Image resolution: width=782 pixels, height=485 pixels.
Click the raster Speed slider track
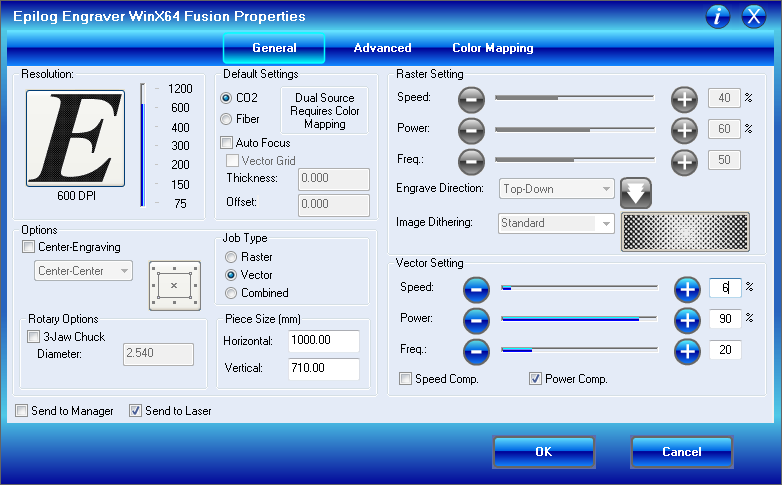pos(575,98)
